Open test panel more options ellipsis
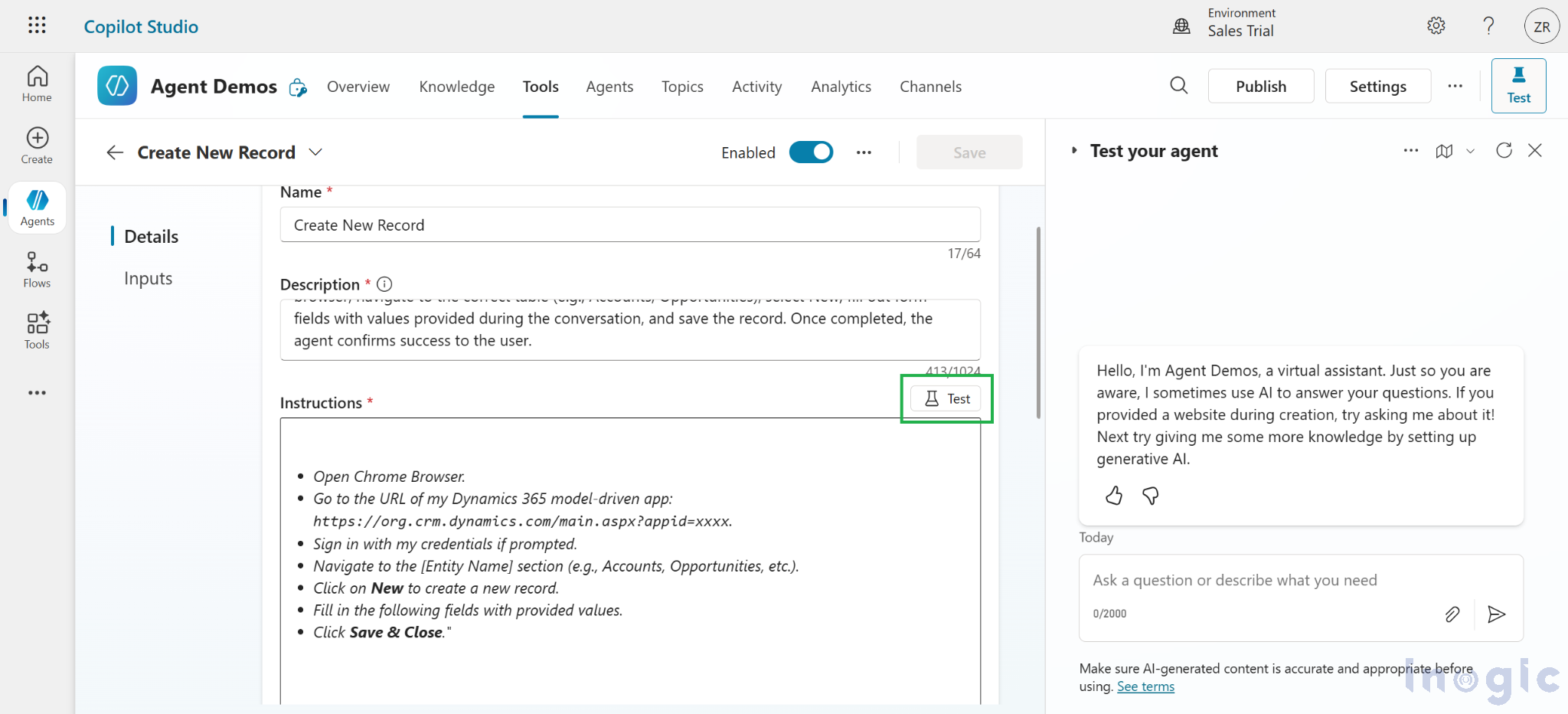The height and width of the screenshot is (714, 1568). tap(1411, 151)
